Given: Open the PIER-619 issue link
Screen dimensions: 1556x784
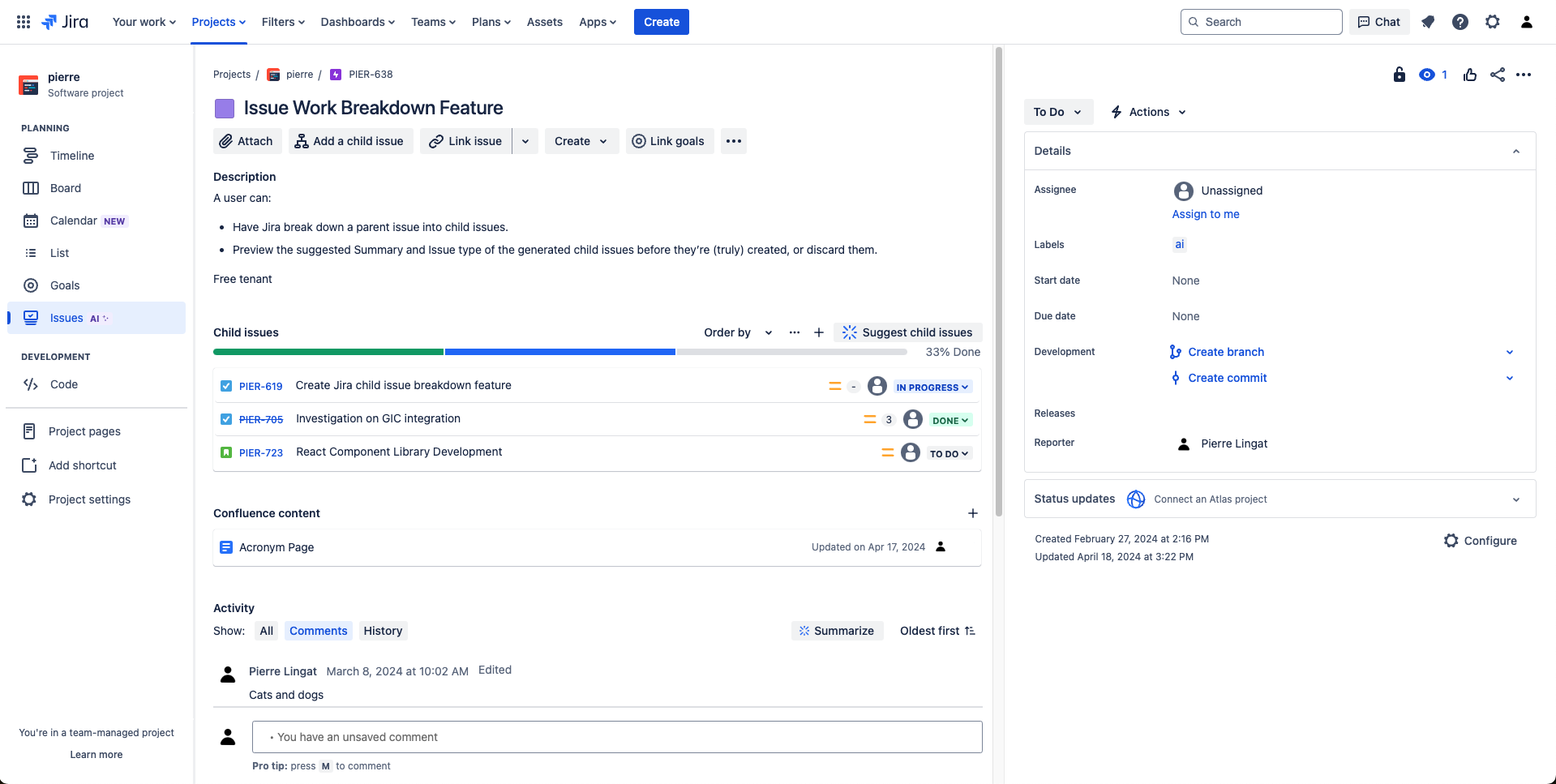Looking at the screenshot, I should 261,387.
